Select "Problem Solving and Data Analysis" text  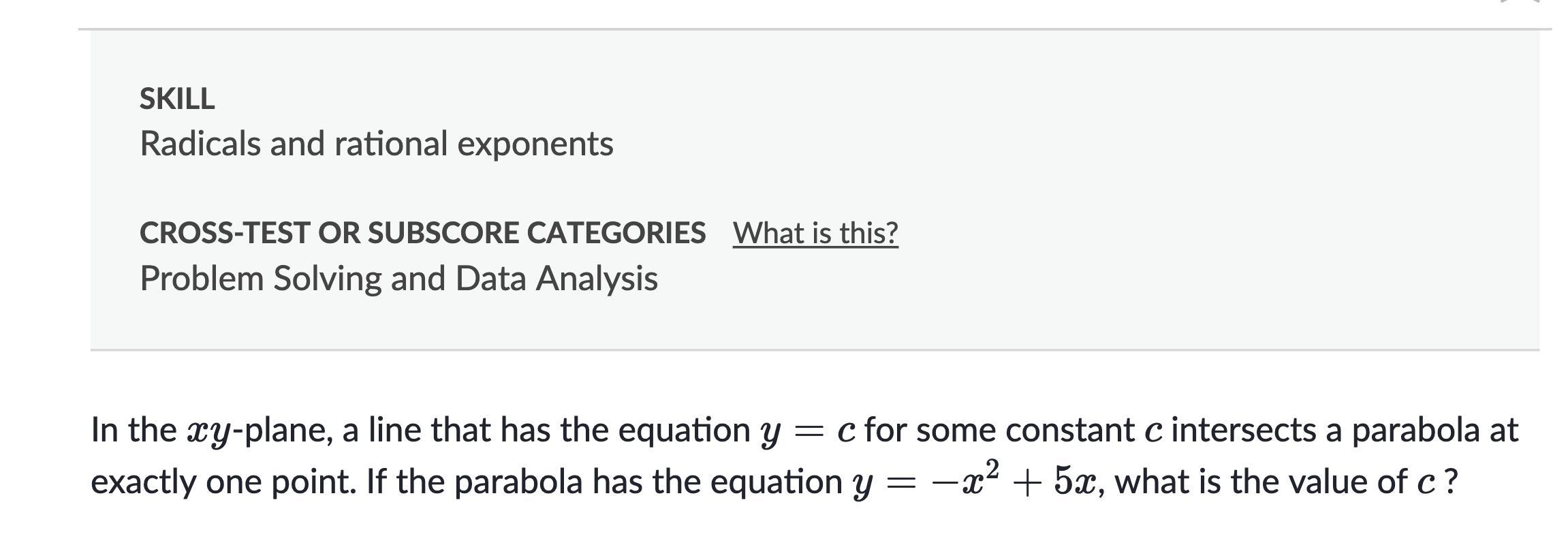tap(398, 279)
